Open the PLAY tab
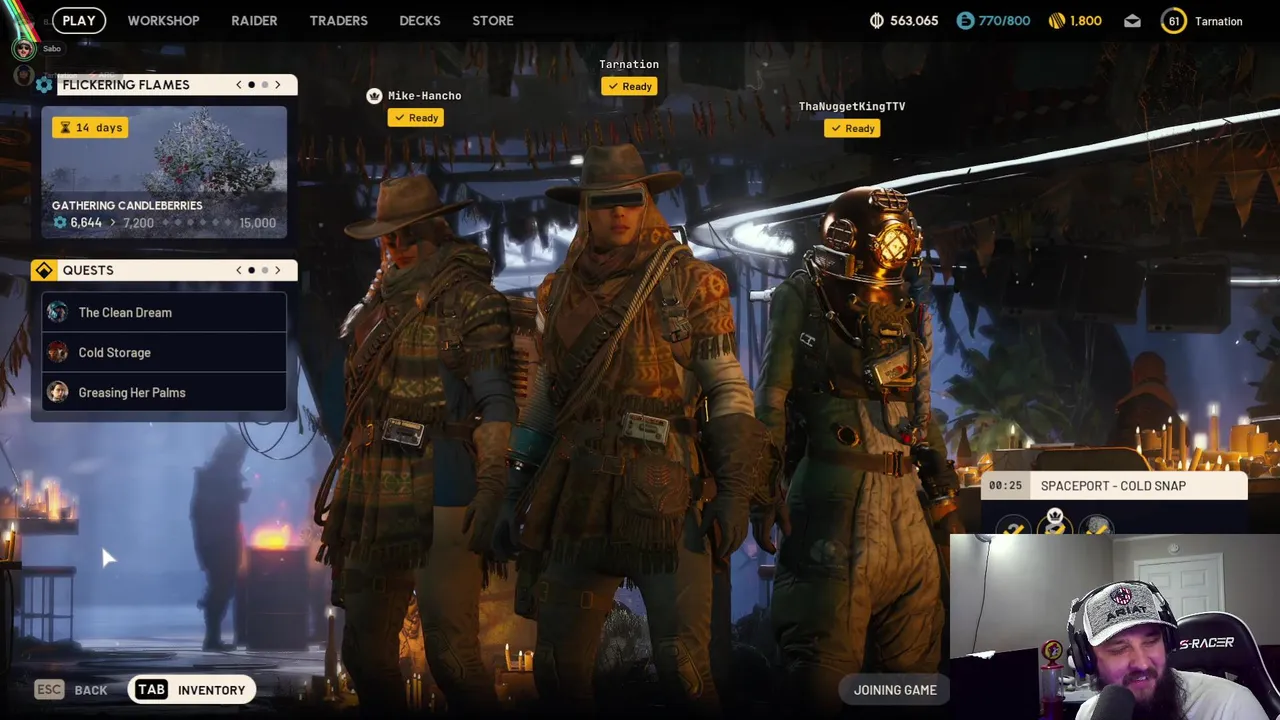 [x=79, y=20]
